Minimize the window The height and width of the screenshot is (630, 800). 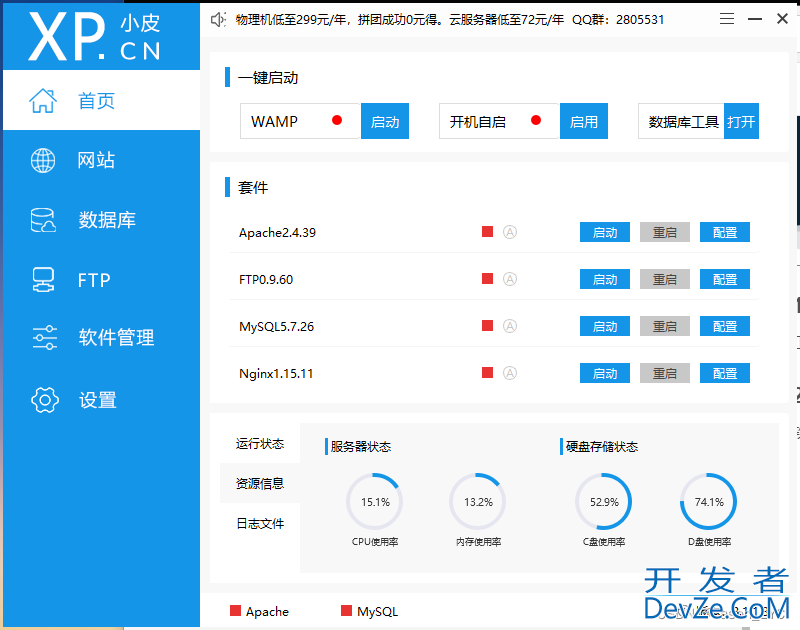[x=755, y=19]
